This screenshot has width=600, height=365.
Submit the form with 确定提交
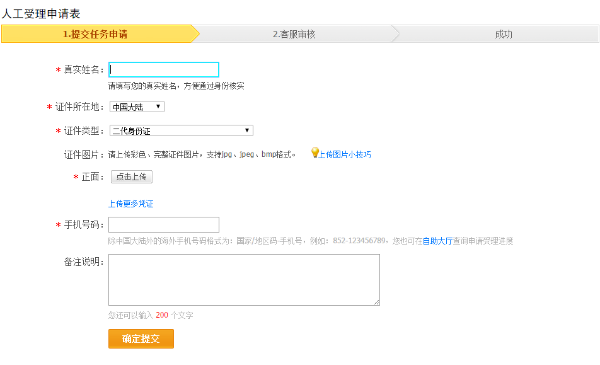[x=141, y=339]
